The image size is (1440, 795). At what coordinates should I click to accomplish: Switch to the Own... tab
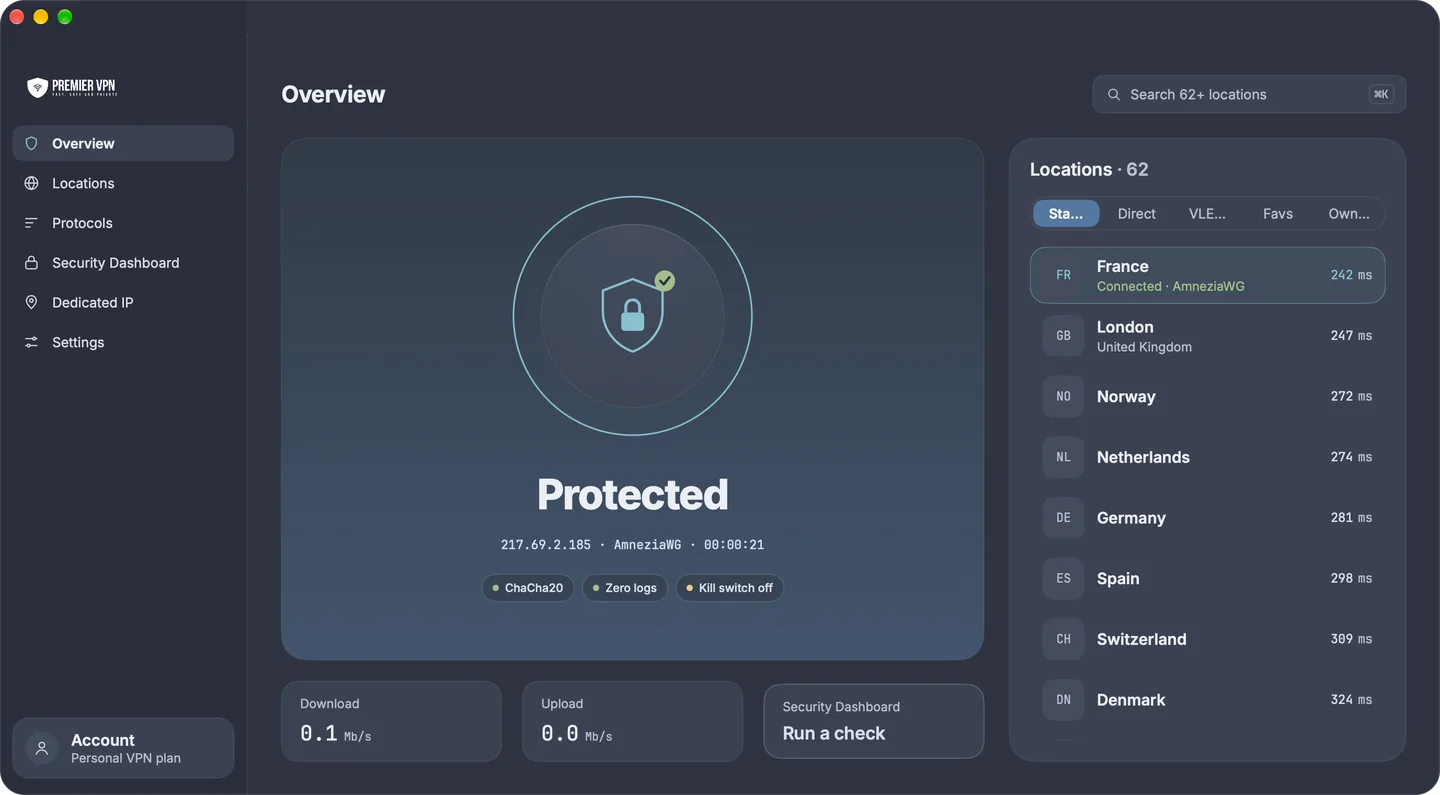(1349, 214)
